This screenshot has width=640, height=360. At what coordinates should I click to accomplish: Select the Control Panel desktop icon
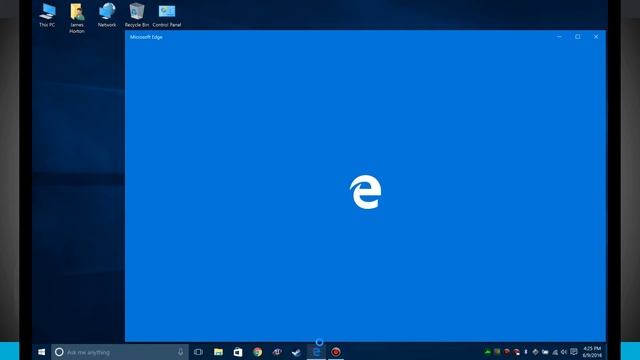tap(167, 15)
